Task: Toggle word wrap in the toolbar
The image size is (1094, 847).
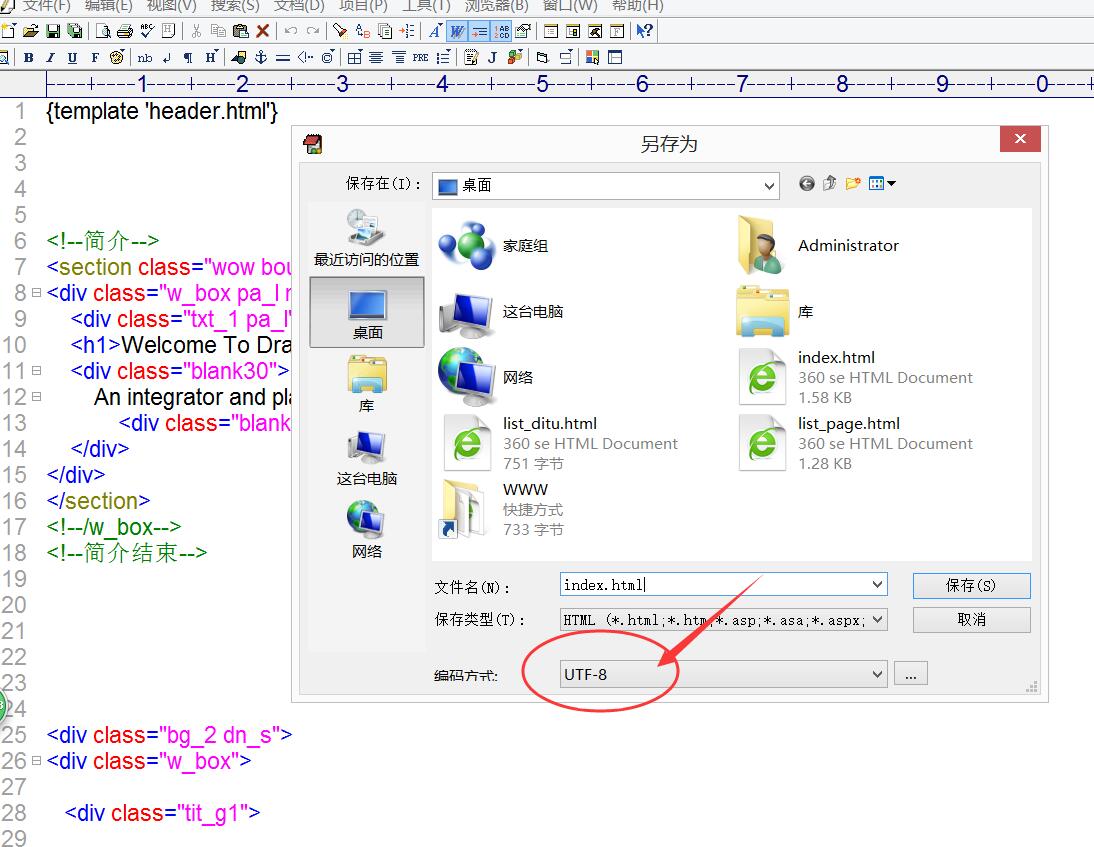Action: [457, 31]
